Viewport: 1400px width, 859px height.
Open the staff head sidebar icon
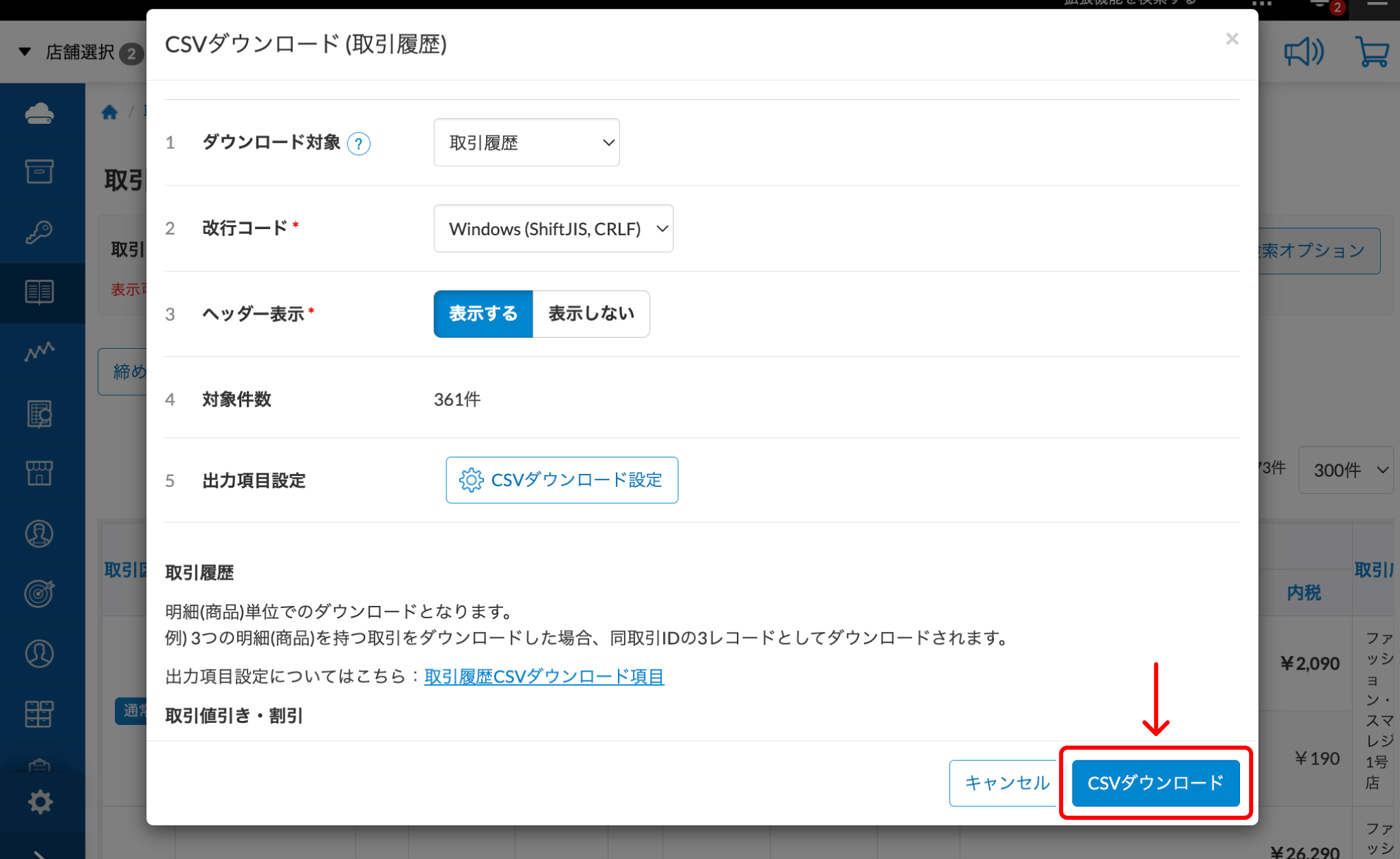pos(40,533)
